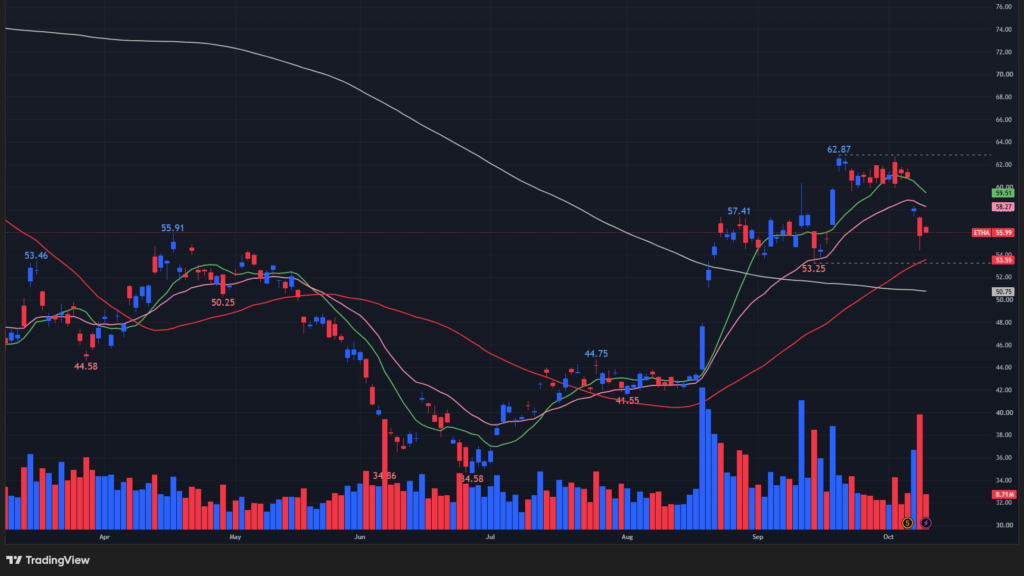This screenshot has height=576, width=1024.
Task: Select the gray 50.75 moving average label
Action: [1002, 292]
